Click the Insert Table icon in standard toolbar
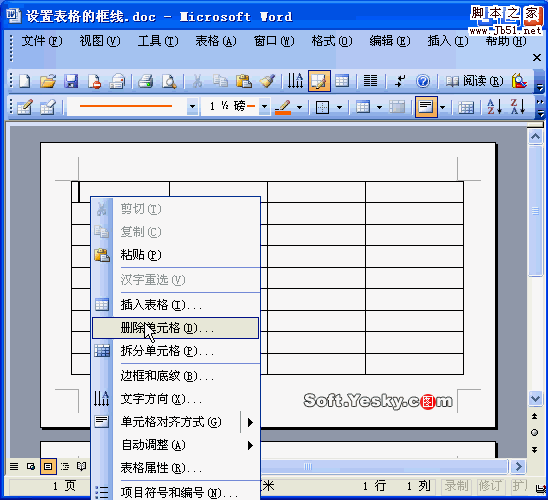The image size is (548, 500). 341,81
